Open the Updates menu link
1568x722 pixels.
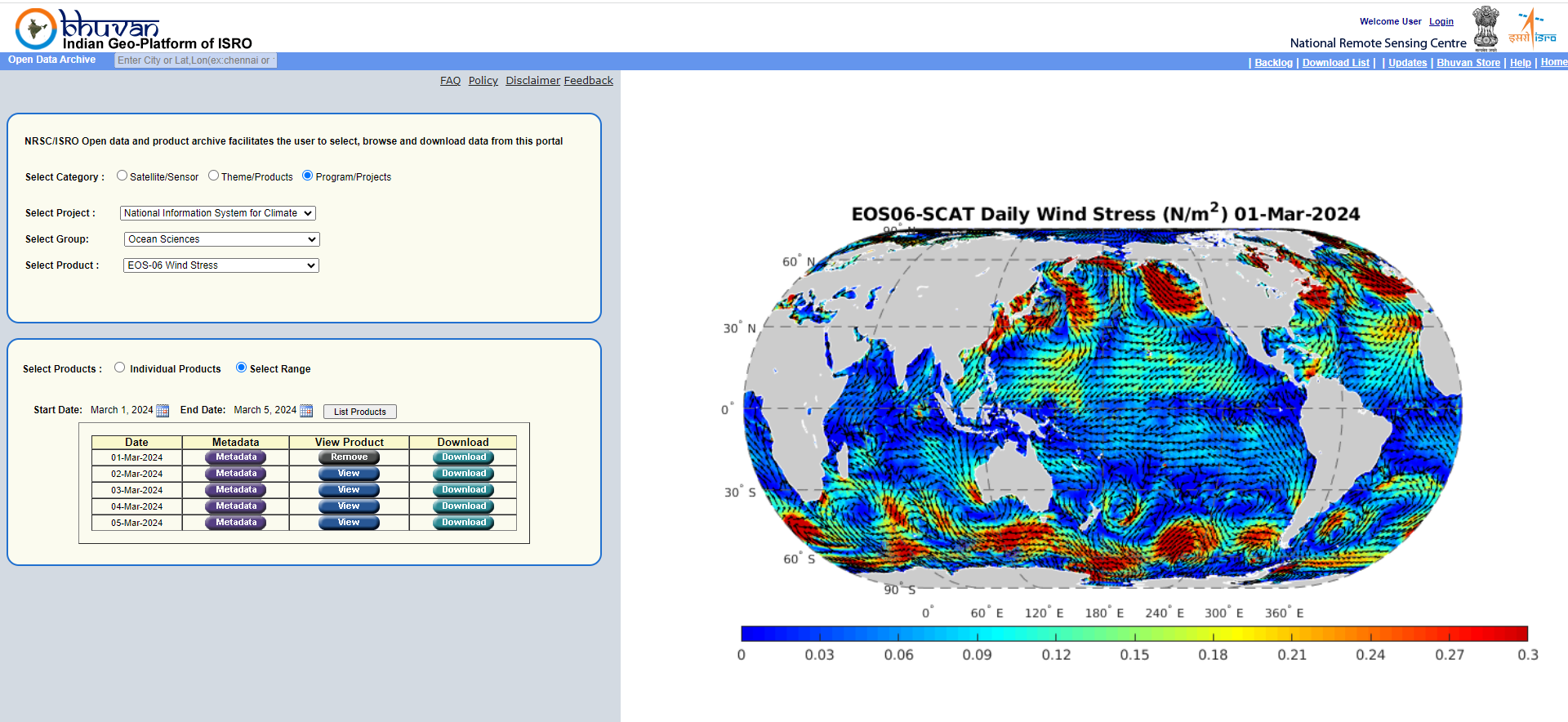(1407, 63)
